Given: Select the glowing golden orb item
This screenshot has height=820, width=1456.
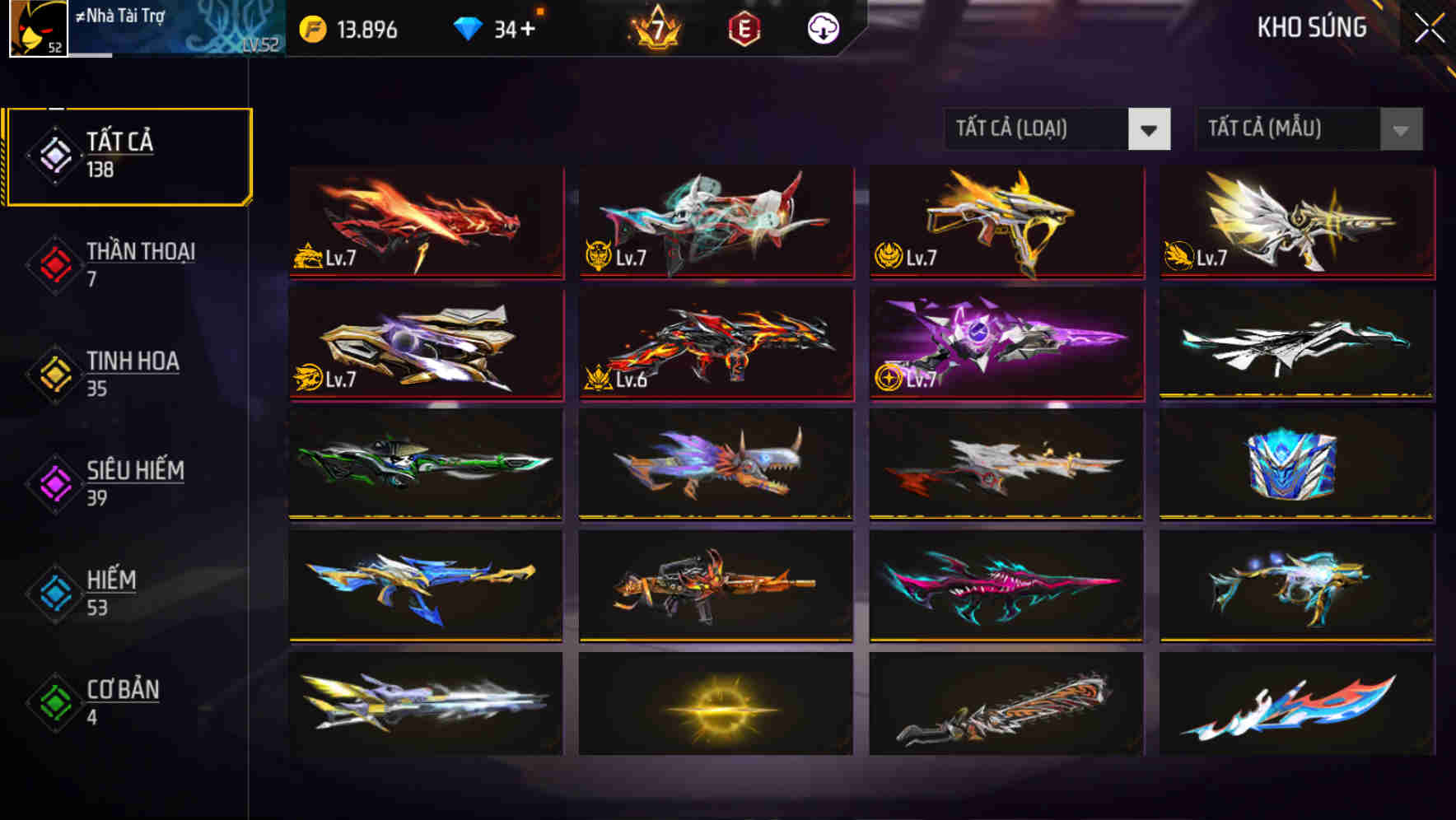Looking at the screenshot, I should point(716,705).
